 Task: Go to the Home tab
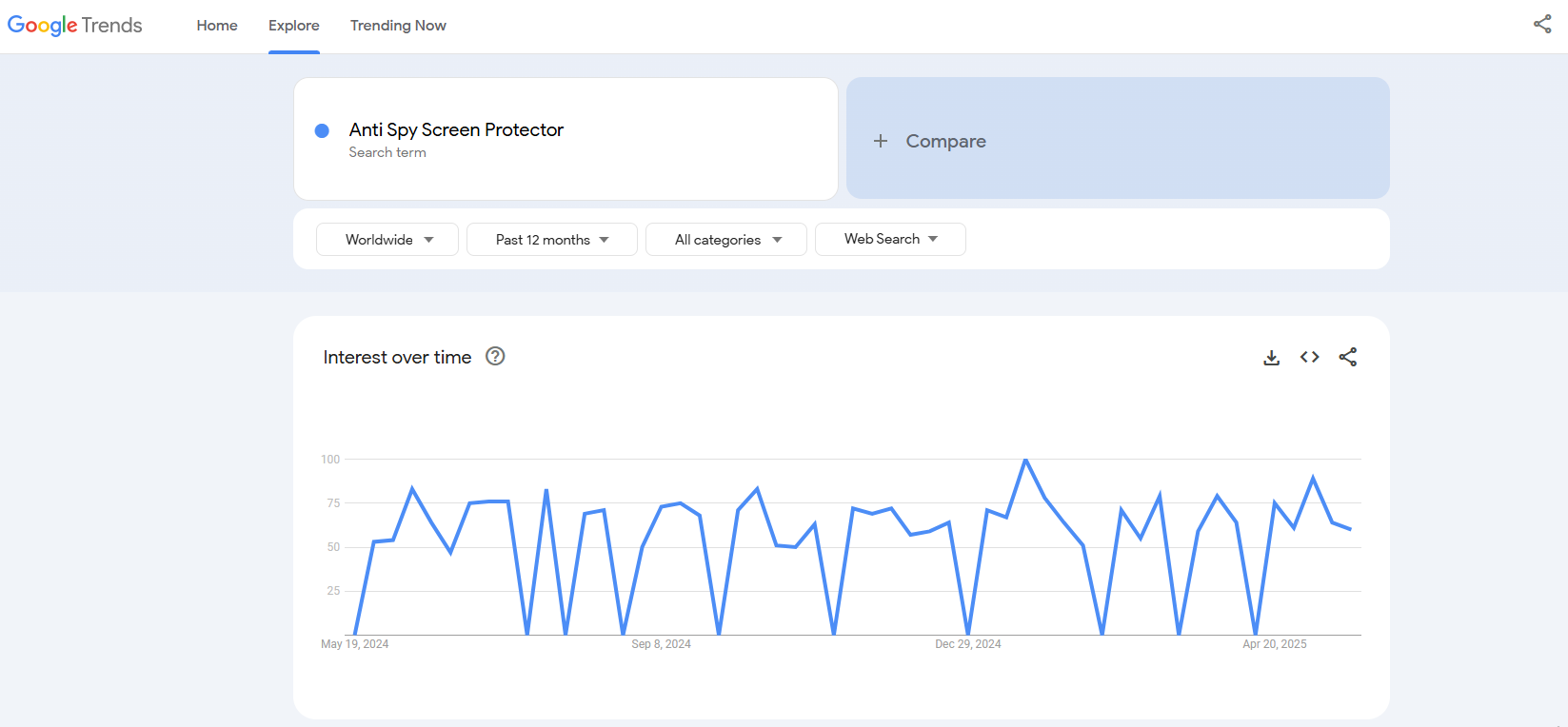tap(217, 26)
